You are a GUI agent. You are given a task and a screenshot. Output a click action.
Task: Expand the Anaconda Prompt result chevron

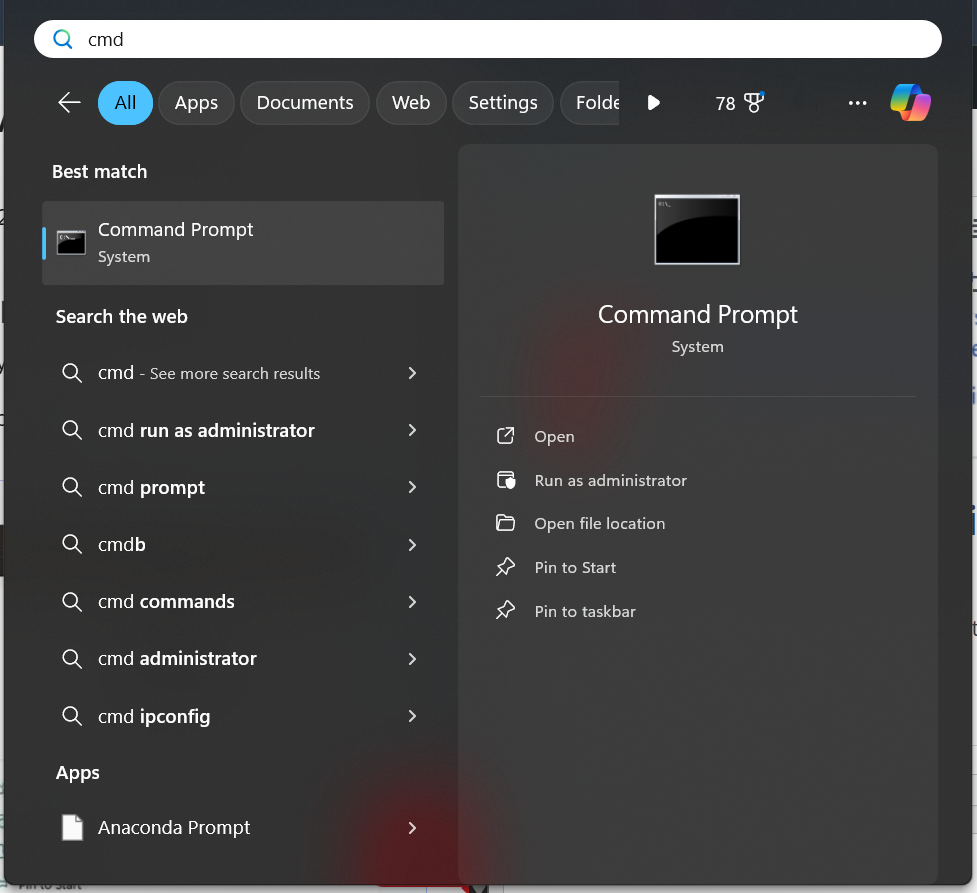click(412, 828)
